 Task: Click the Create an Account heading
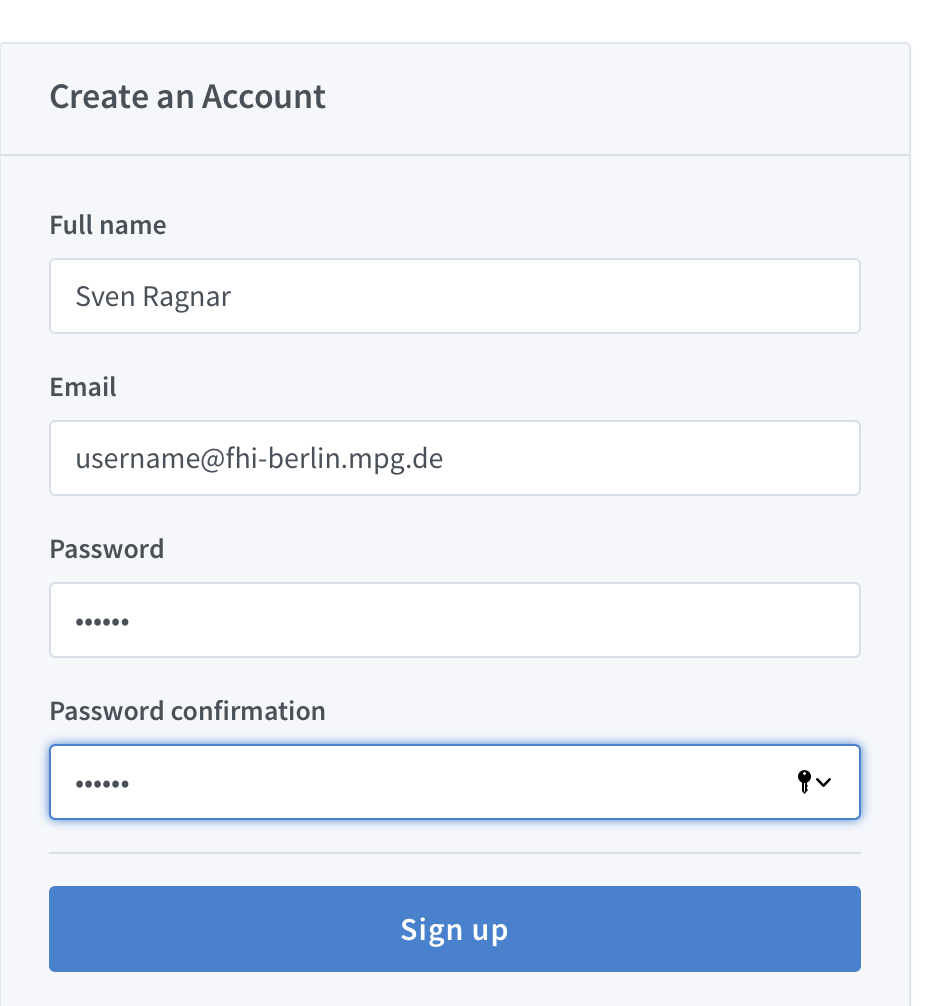coord(187,97)
